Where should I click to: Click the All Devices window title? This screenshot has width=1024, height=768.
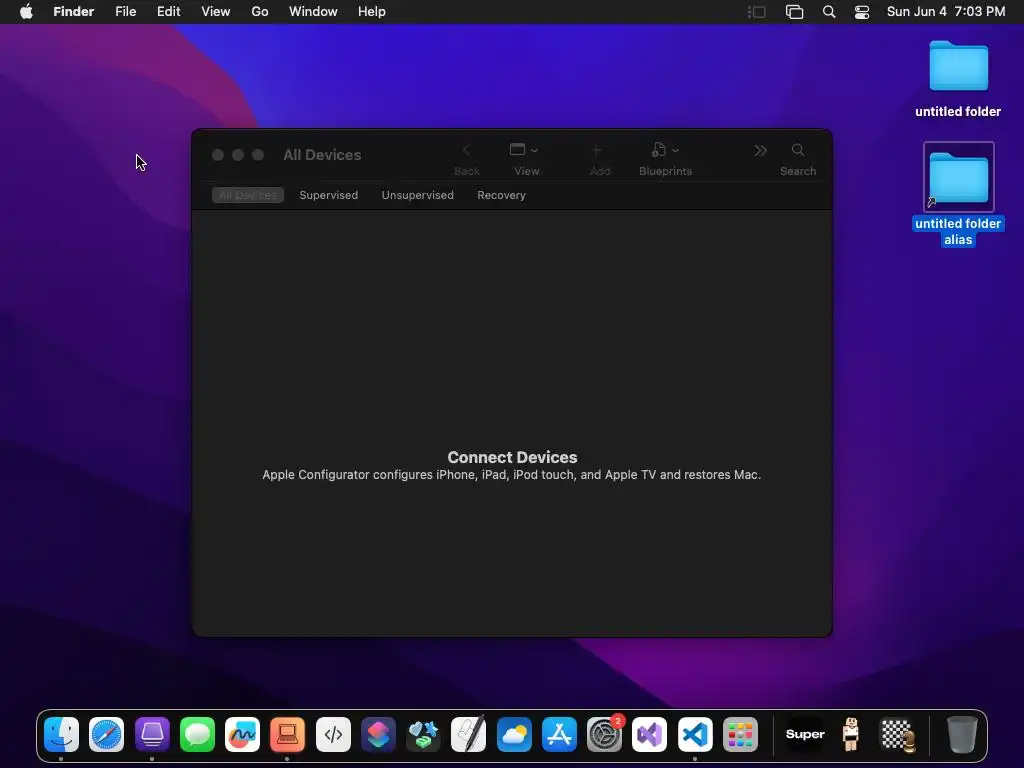322,155
